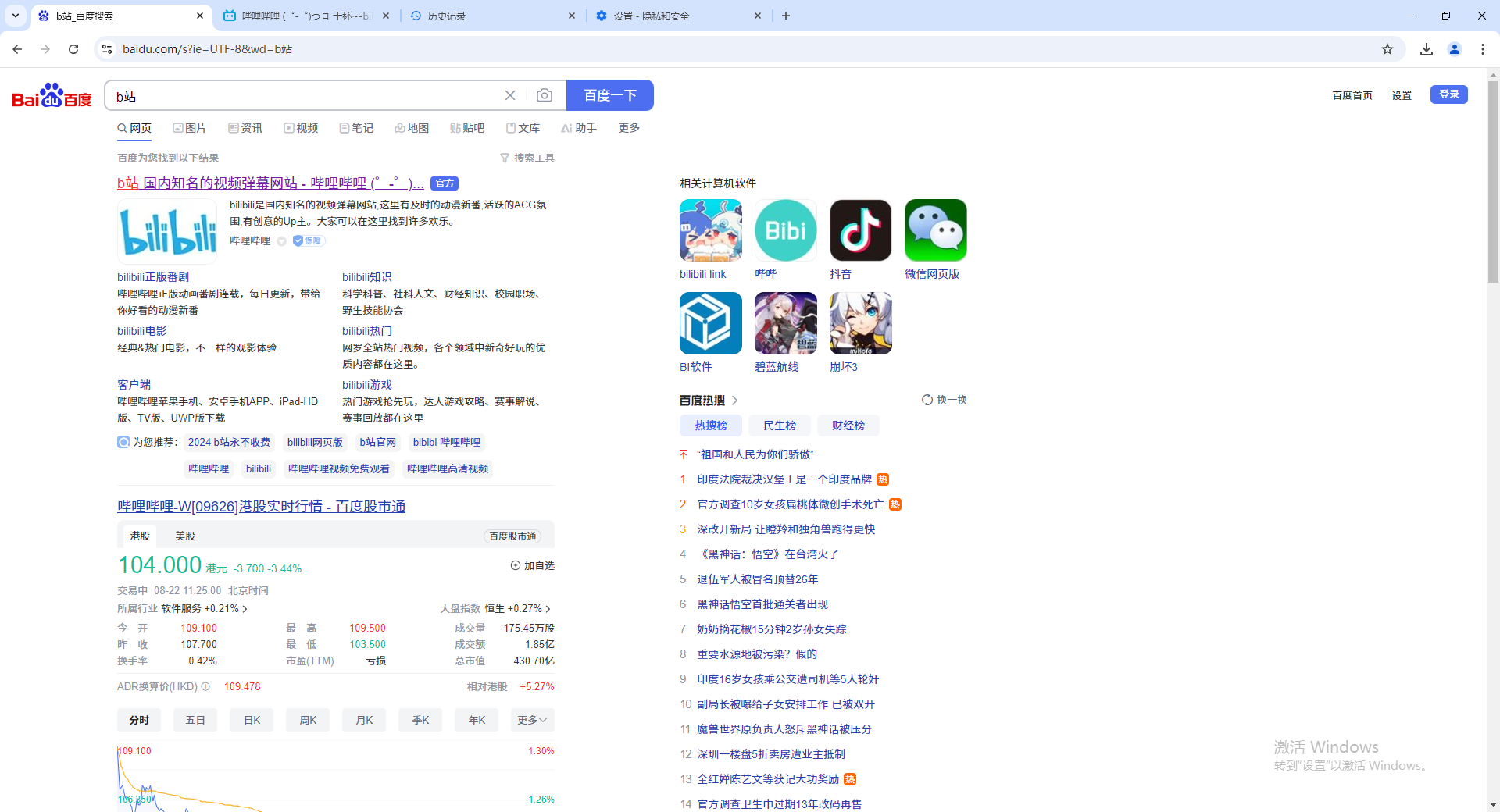Click the browser address bar URL
This screenshot has width=1500, height=812.
pyautogui.click(x=207, y=49)
